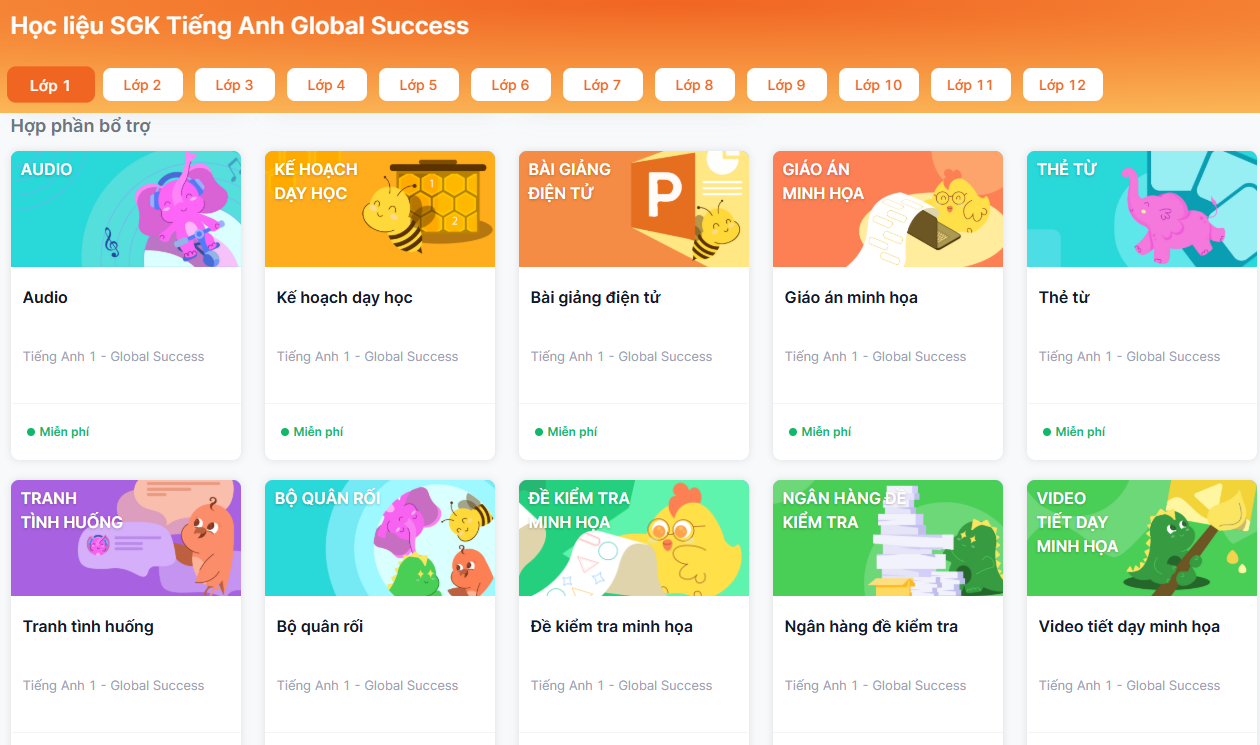Click the Thẻ từ card title
Viewport: 1260px width, 745px height.
pyautogui.click(x=1064, y=297)
